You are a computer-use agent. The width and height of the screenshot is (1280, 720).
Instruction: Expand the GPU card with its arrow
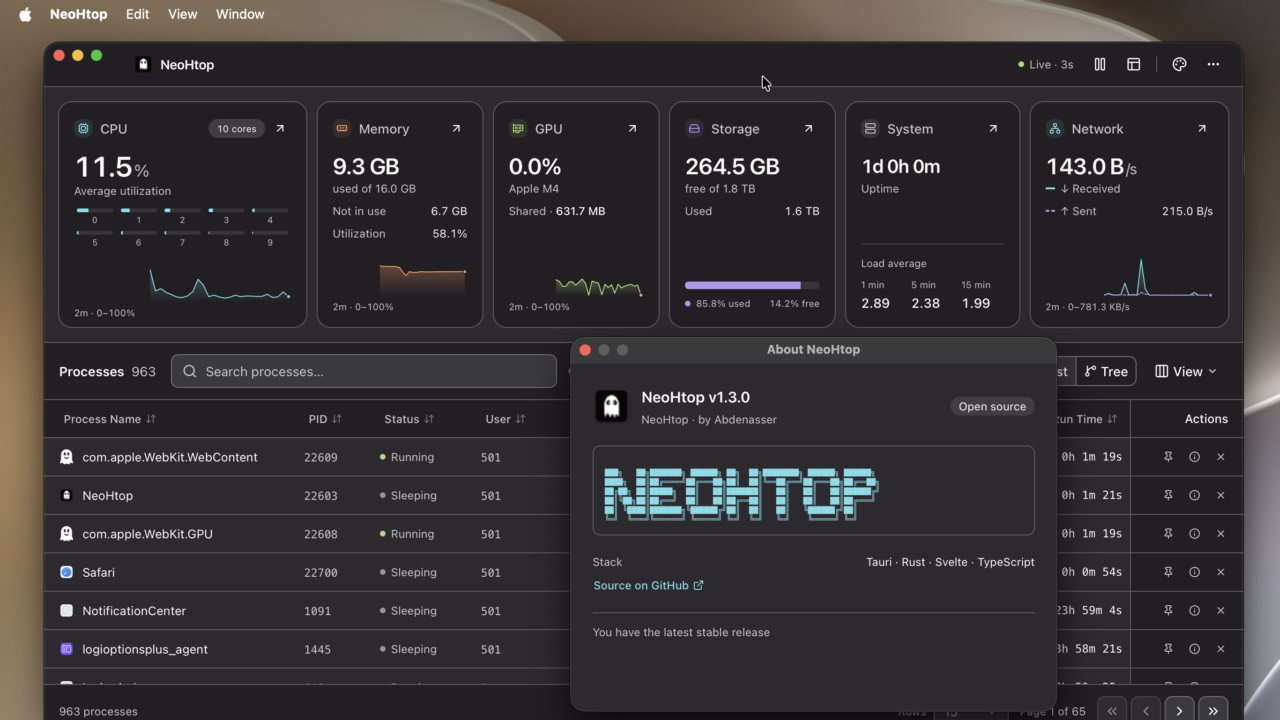(632, 128)
